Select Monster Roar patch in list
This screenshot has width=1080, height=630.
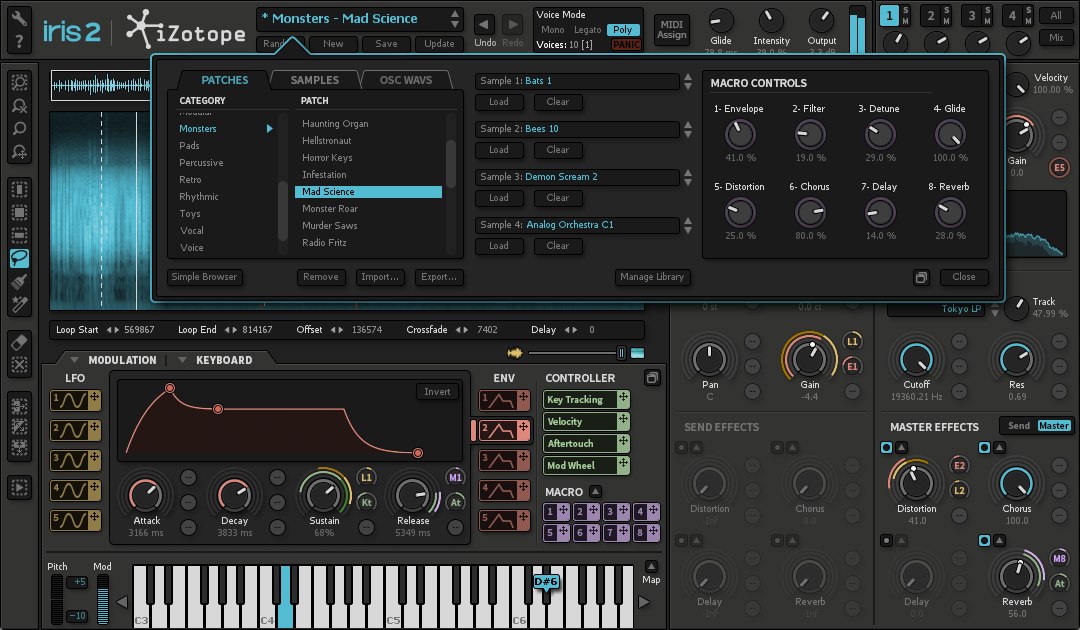point(330,209)
